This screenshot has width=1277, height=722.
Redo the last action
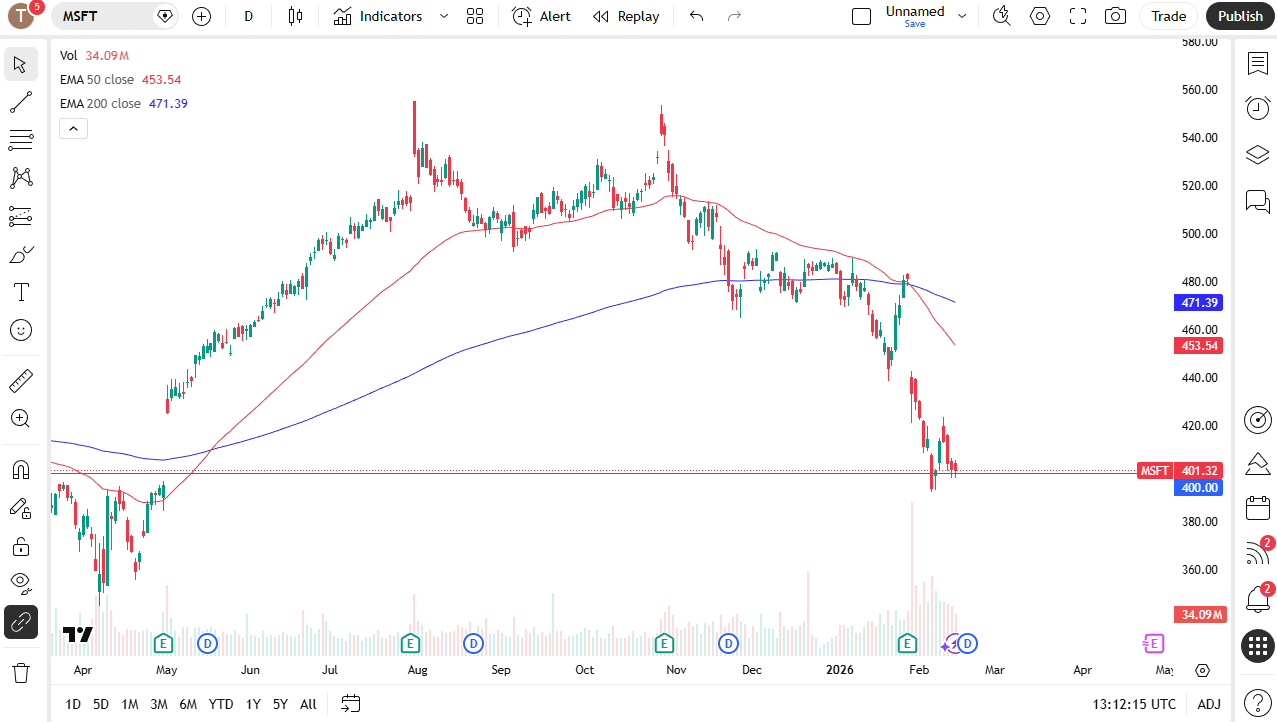(x=735, y=16)
